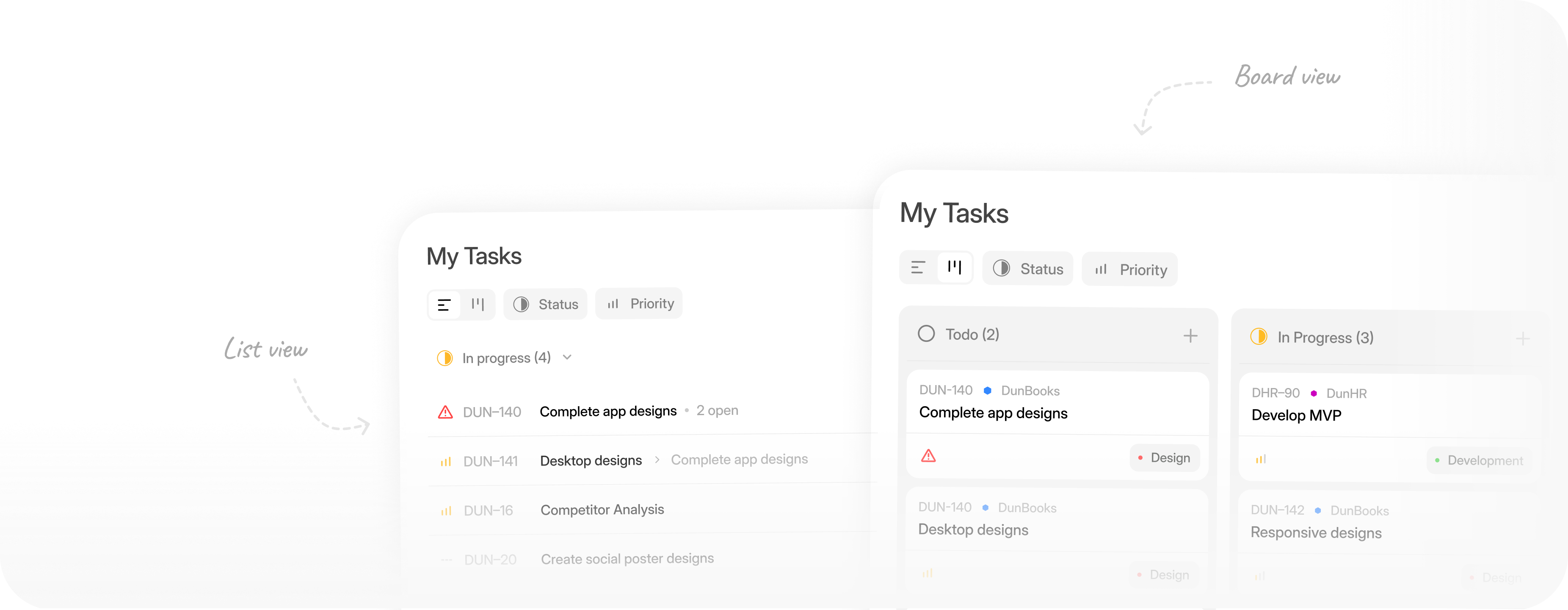Add a task with Todo column plus
This screenshot has width=1568, height=610.
tap(1191, 336)
